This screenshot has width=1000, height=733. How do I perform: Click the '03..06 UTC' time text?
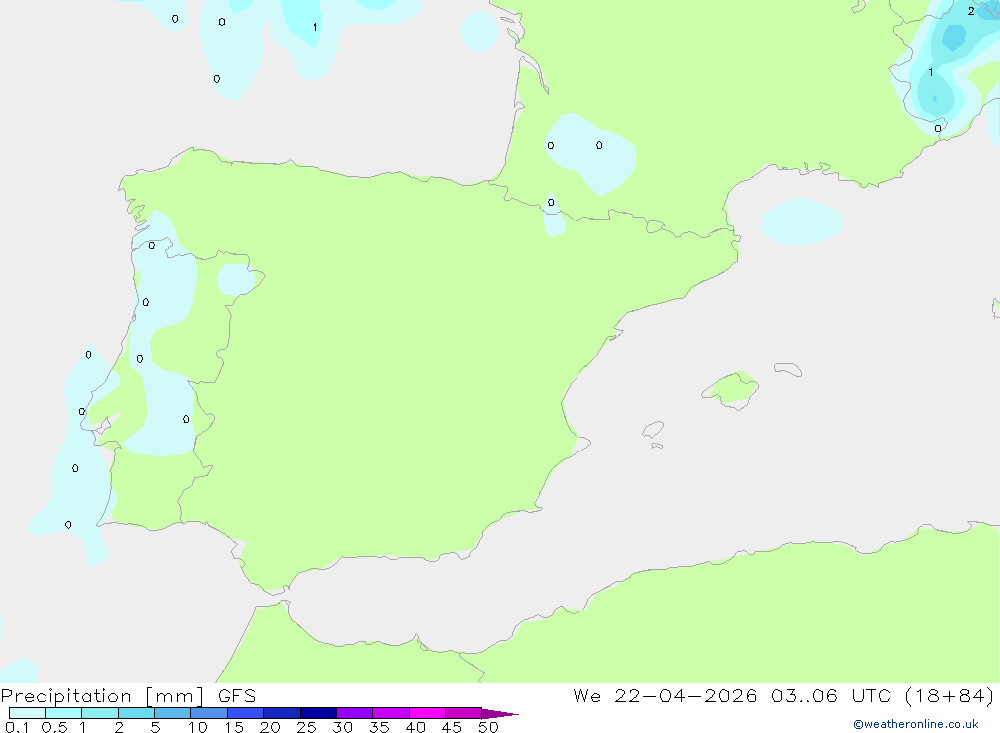pos(830,695)
